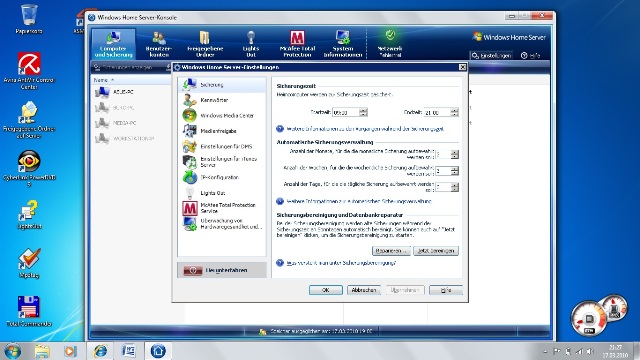Open link about automatischen Sicherungsverwaltung
The width and height of the screenshot is (640, 360).
click(359, 201)
